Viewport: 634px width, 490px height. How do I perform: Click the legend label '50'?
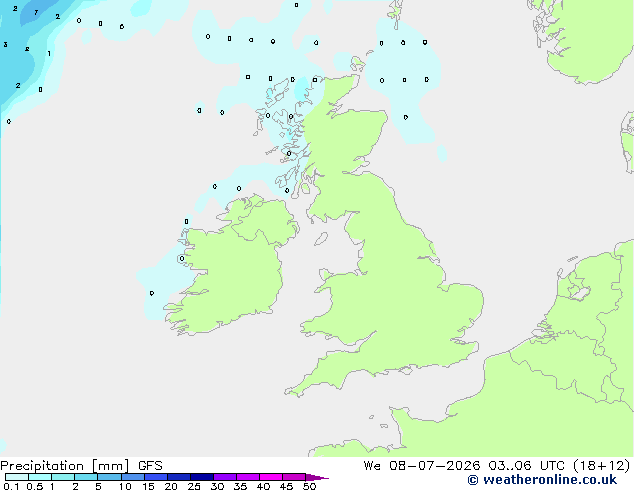309,486
